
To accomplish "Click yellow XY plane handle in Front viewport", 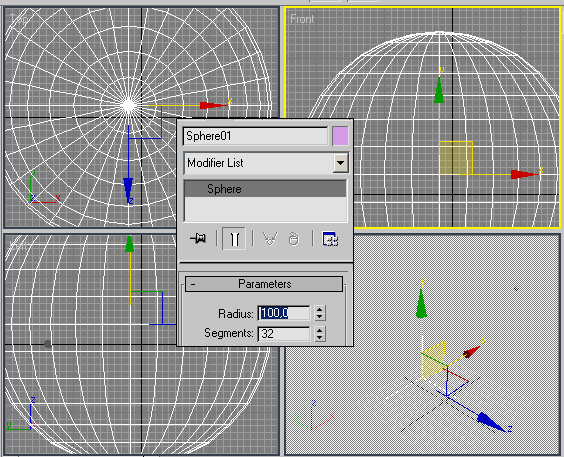I will [x=456, y=158].
